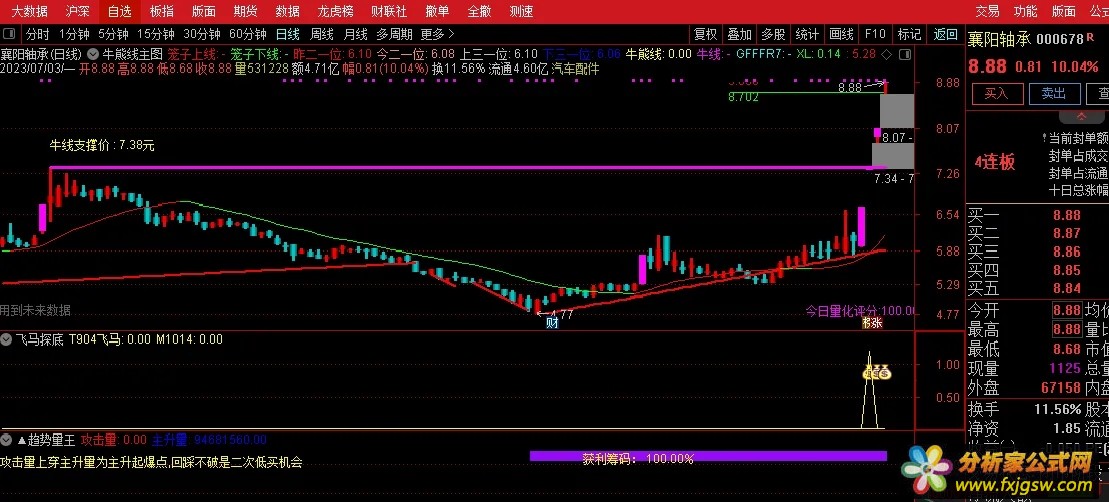The image size is (1109, 502).
Task: Open F10 company info
Action: coord(875,34)
